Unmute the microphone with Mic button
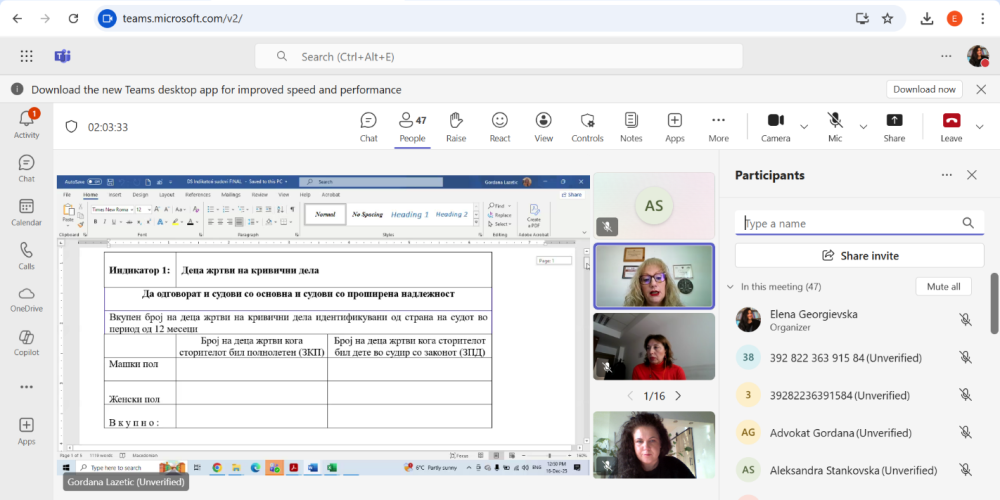Viewport: 1000px width, 500px height. [835, 126]
